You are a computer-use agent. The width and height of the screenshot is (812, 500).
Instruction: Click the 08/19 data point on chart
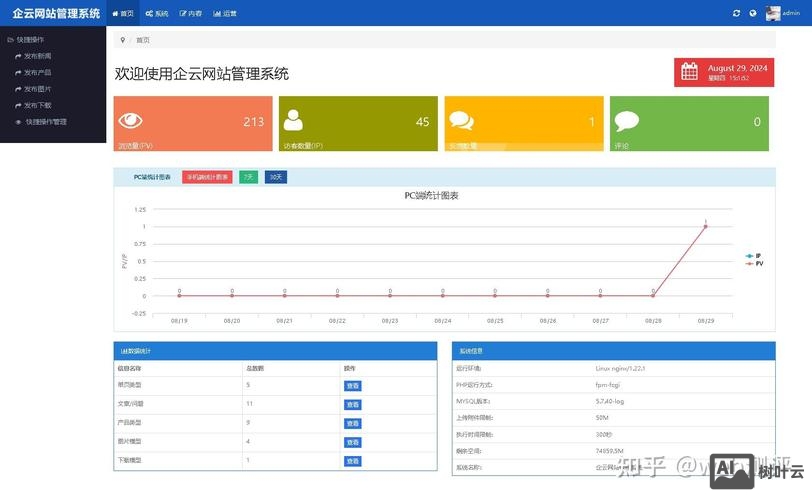[179, 296]
